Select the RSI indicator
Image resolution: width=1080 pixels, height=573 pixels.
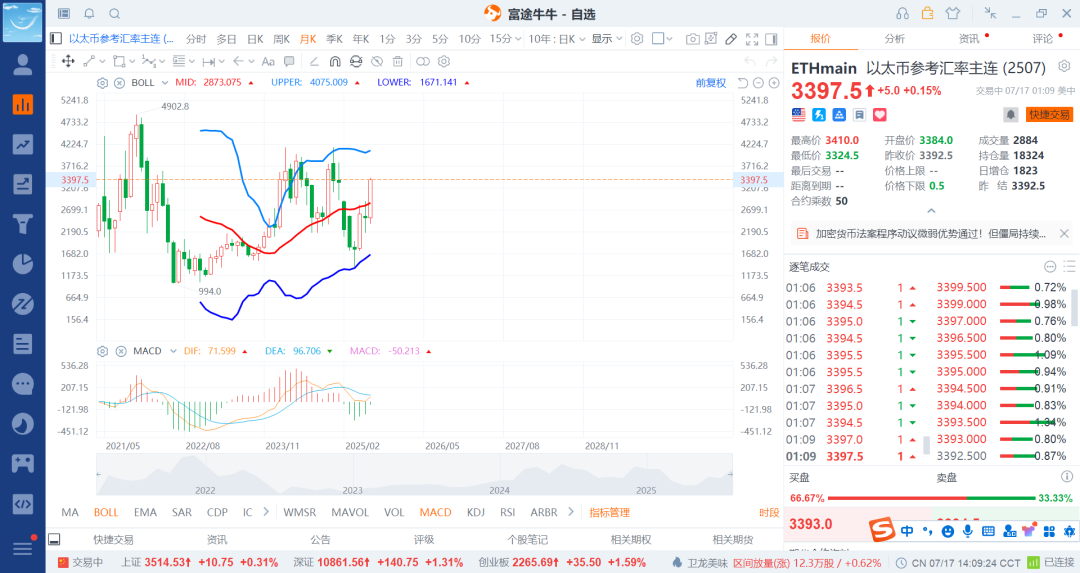508,512
